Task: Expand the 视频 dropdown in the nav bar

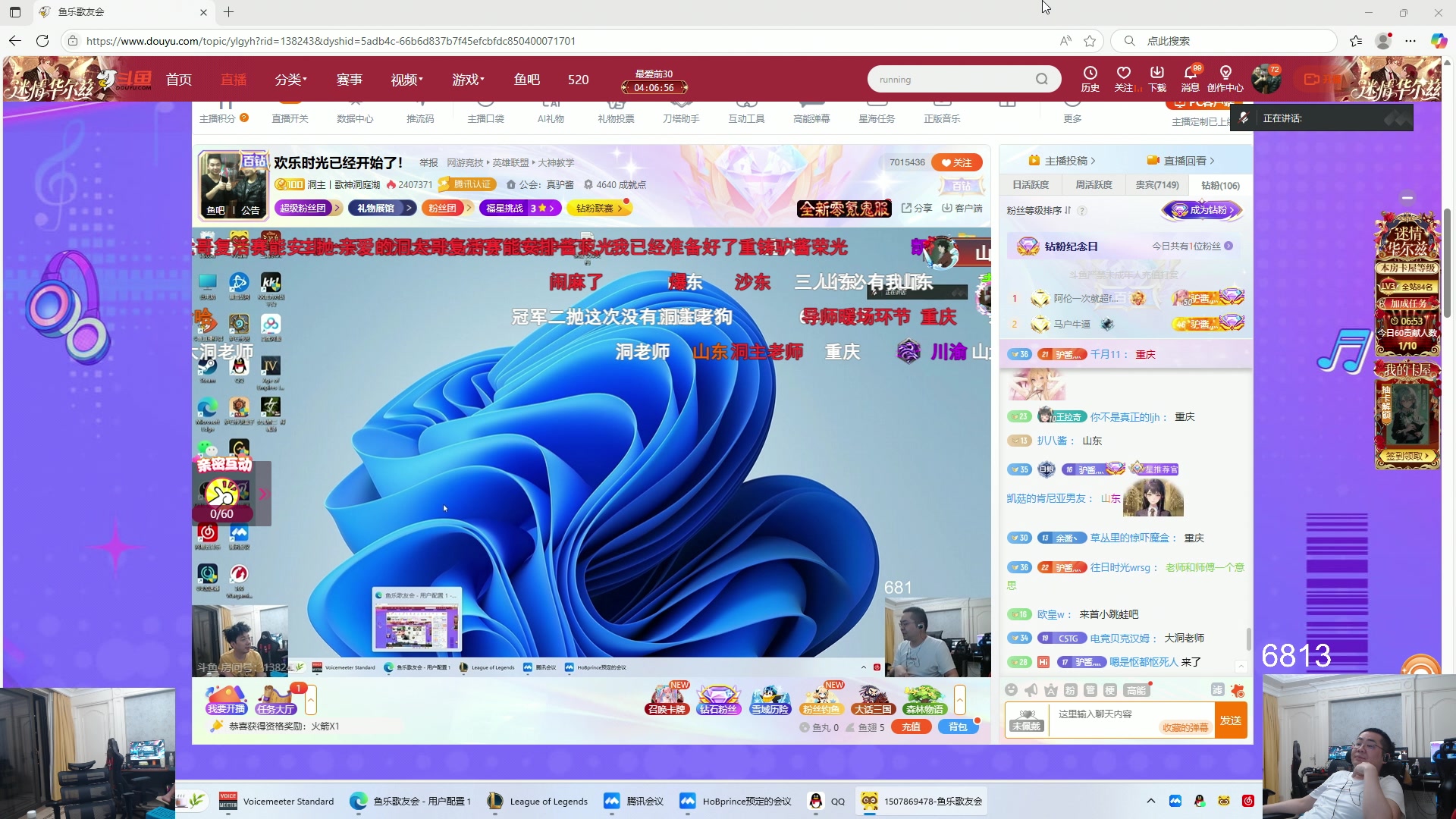Action: pyautogui.click(x=406, y=80)
